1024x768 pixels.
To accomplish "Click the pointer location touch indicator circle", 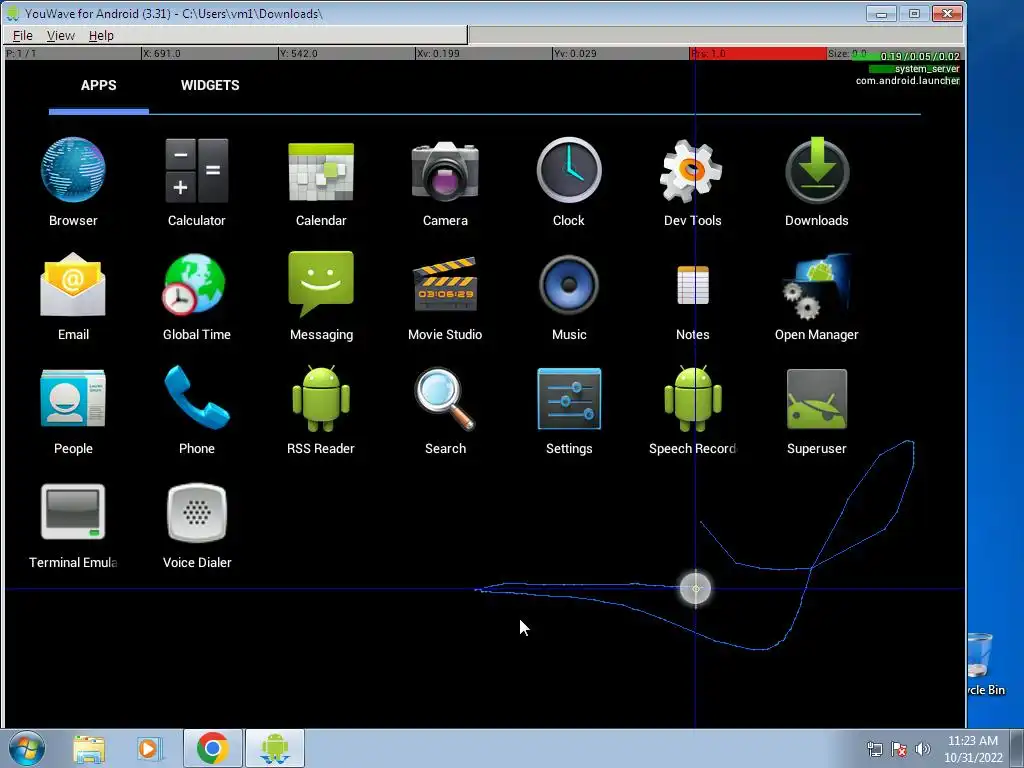I will (696, 588).
